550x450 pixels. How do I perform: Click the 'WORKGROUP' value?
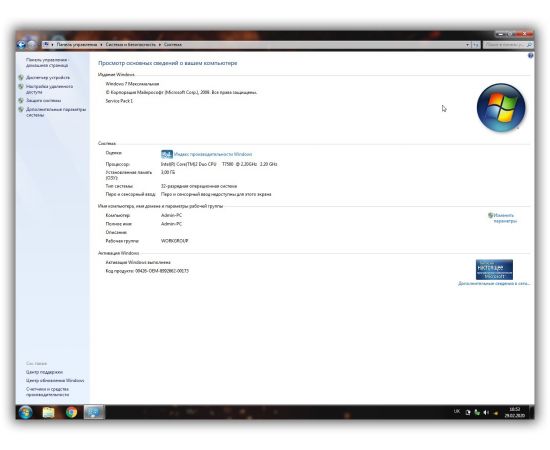point(175,241)
